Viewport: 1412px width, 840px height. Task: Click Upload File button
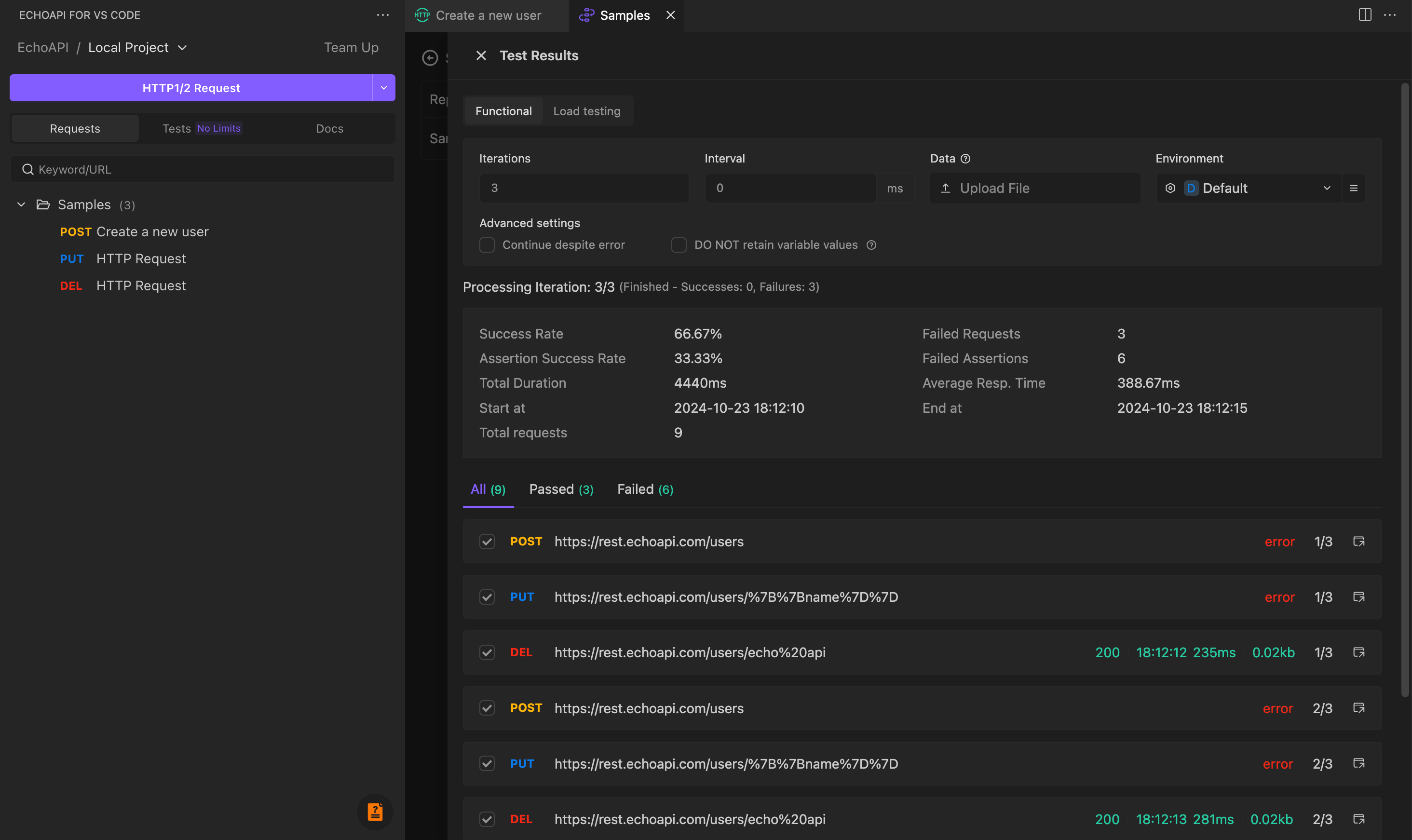(x=1034, y=188)
